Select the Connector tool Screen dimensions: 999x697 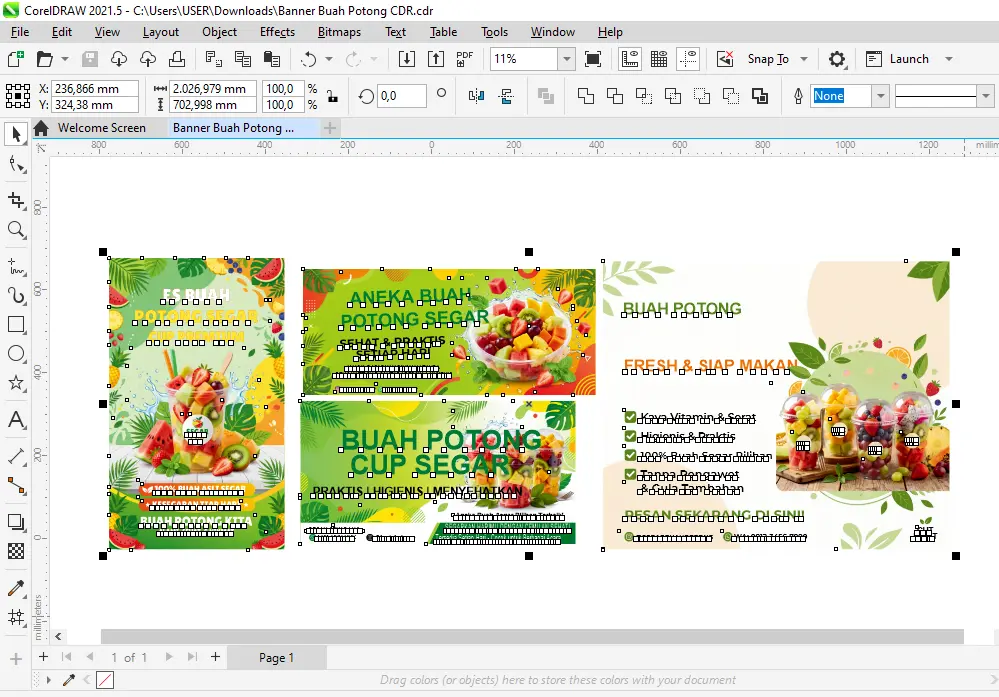pos(16,486)
